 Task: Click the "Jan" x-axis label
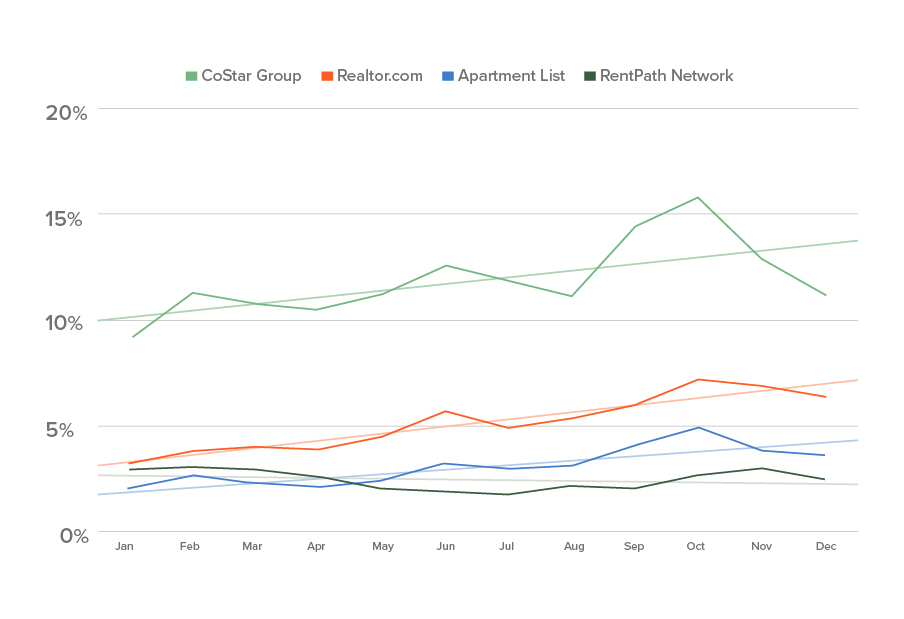(124, 546)
